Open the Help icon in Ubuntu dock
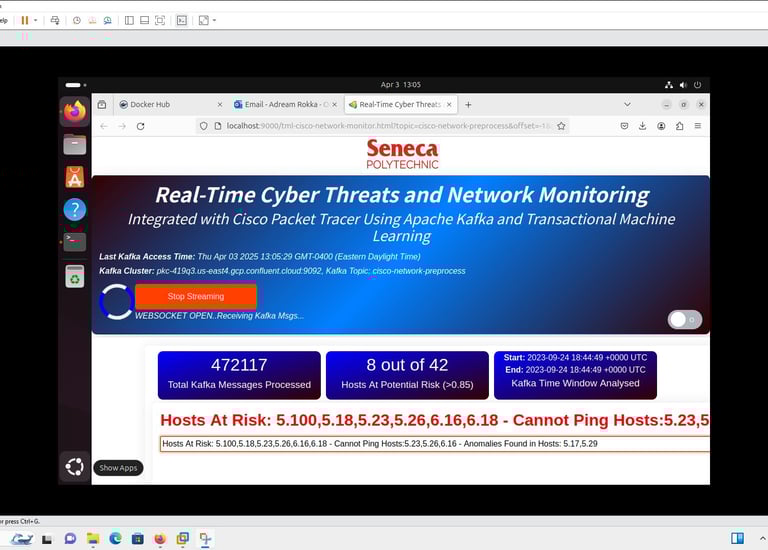Image resolution: width=768 pixels, height=550 pixels. [x=74, y=210]
